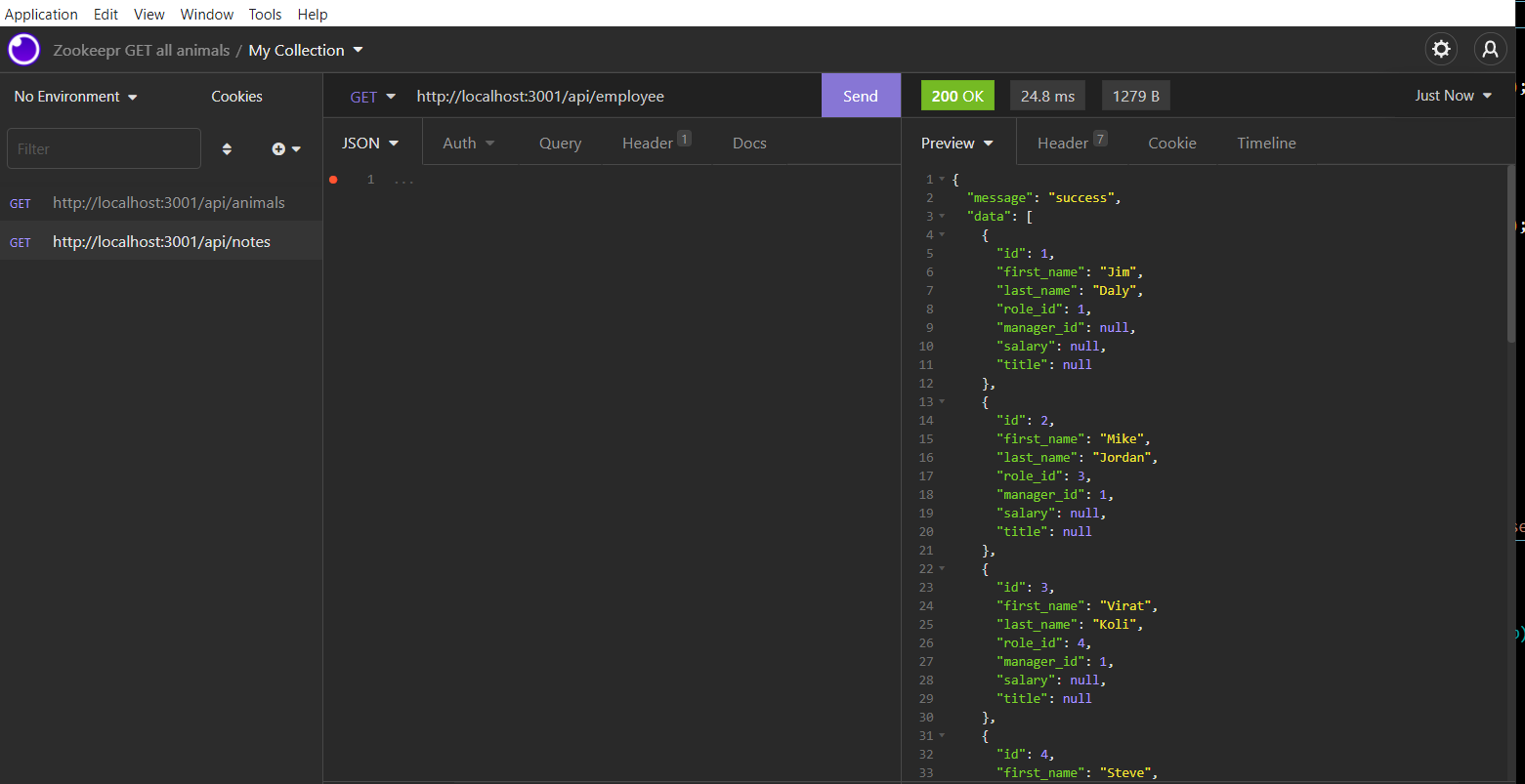
Task: Switch to the Query tab
Action: point(560,143)
